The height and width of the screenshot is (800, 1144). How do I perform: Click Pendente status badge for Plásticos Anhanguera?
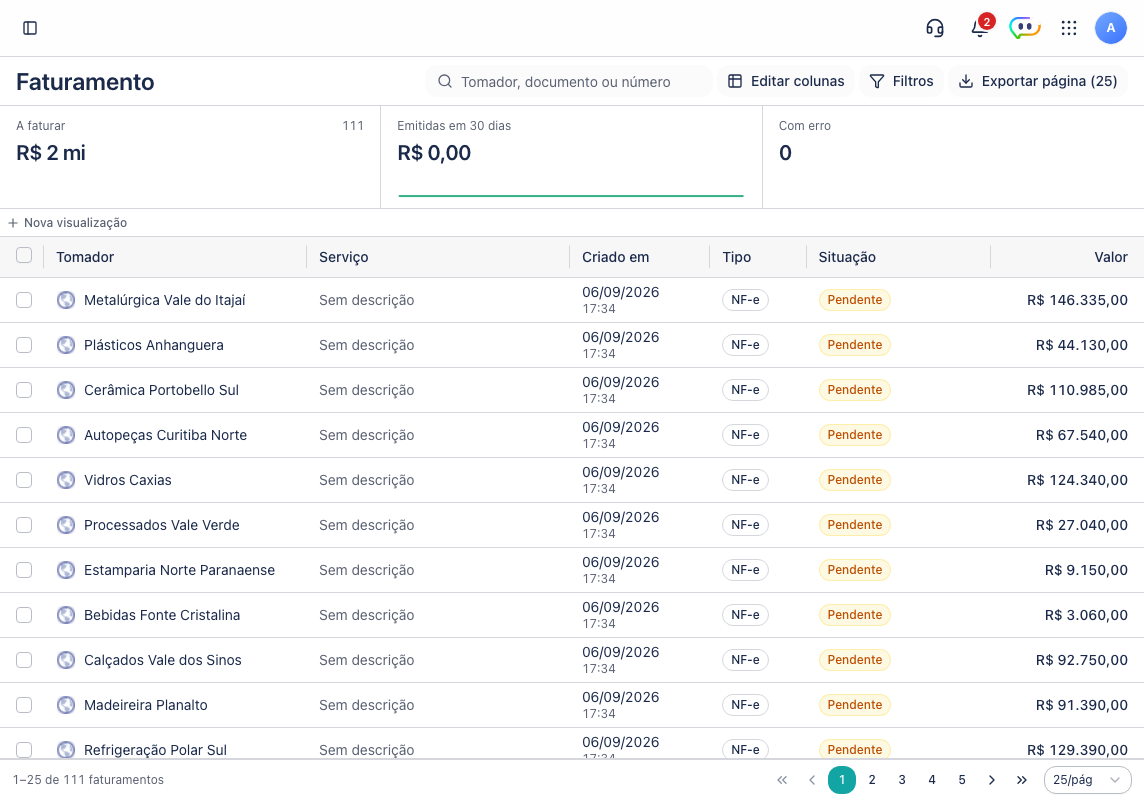[854, 345]
